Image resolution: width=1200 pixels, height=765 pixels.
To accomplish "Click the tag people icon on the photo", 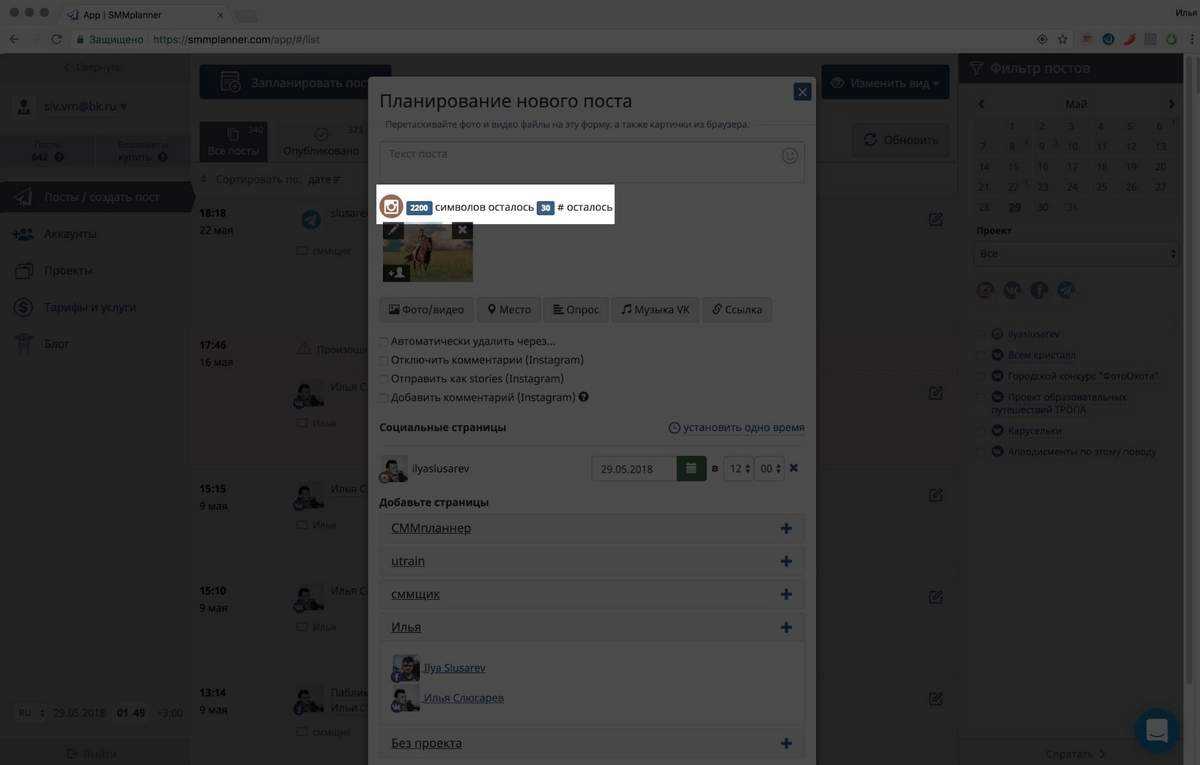I will pos(396,272).
